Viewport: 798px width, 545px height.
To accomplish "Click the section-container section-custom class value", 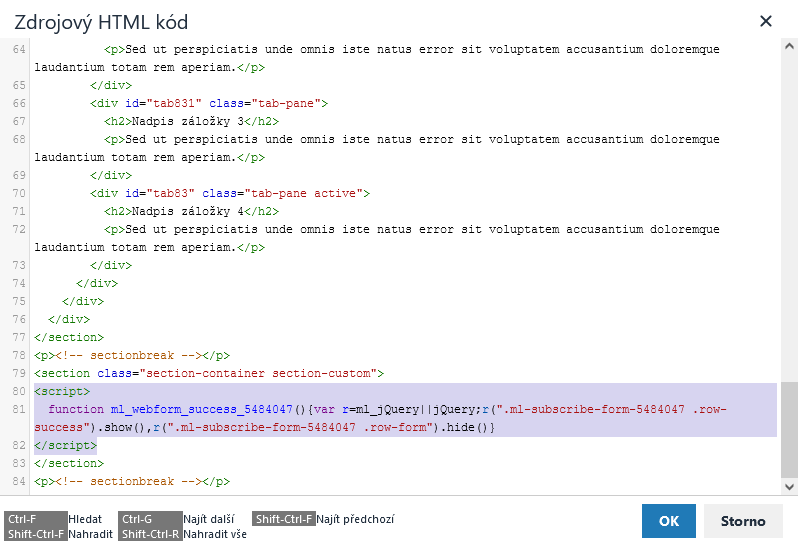I will [x=260, y=373].
